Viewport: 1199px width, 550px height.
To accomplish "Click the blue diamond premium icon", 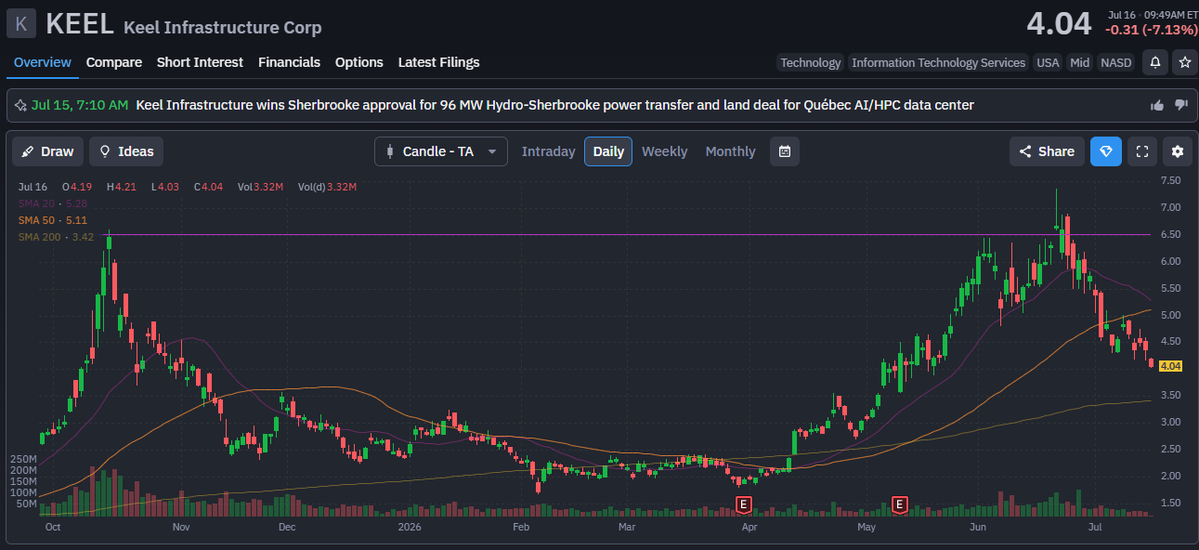I will click(1106, 151).
